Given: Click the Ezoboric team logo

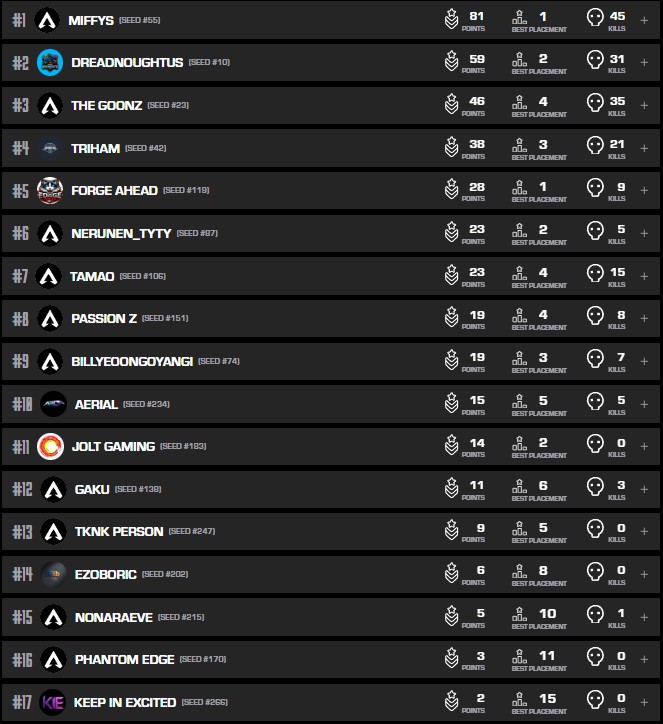Looking at the screenshot, I should [53, 574].
